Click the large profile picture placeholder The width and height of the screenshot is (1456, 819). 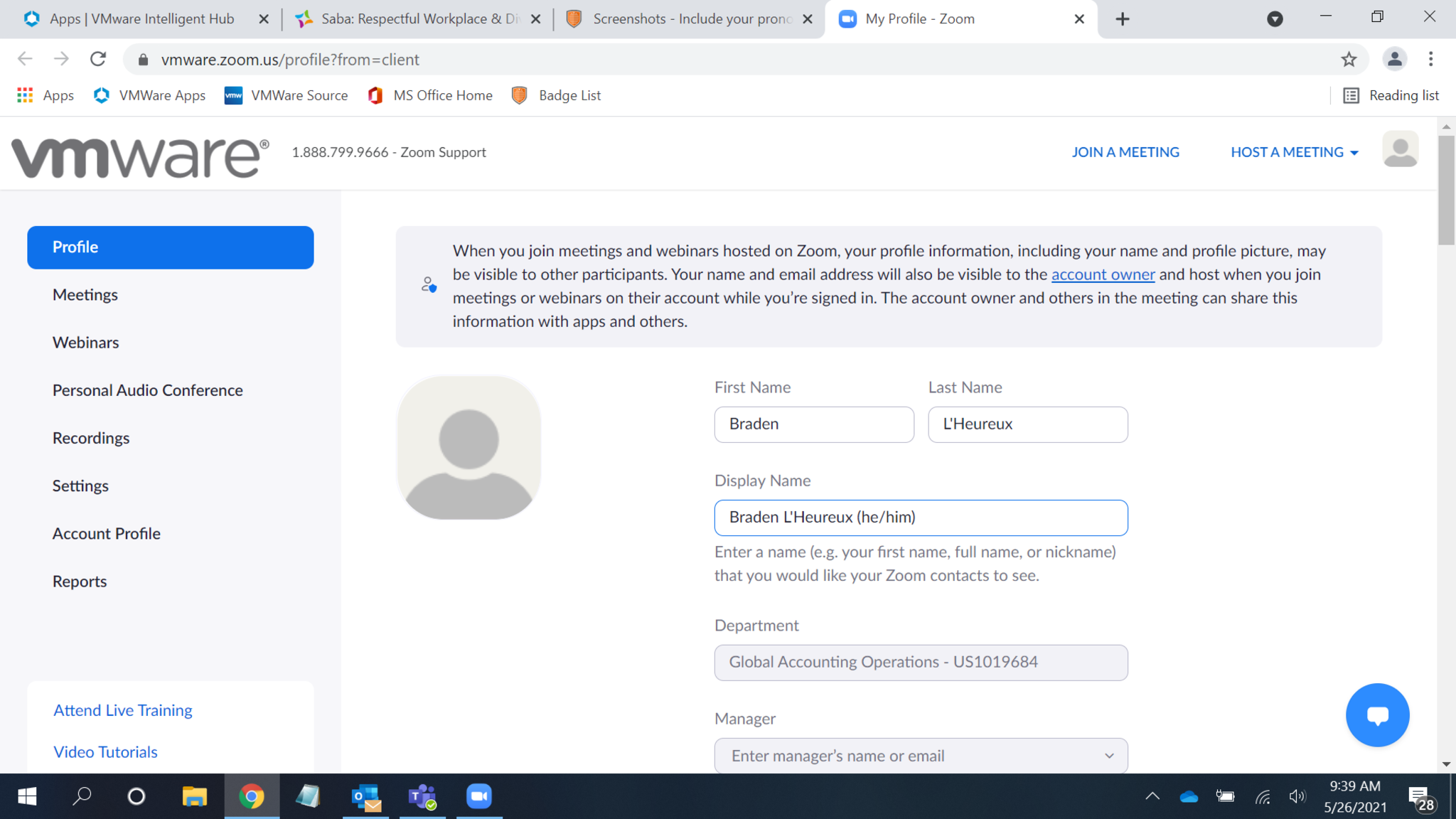469,448
